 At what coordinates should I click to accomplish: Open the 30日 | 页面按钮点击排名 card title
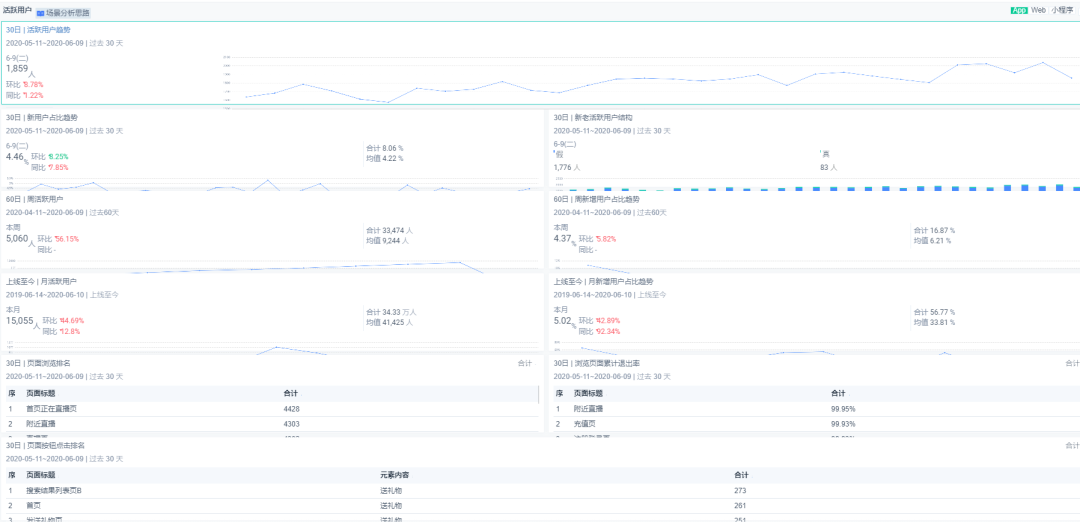[45, 446]
